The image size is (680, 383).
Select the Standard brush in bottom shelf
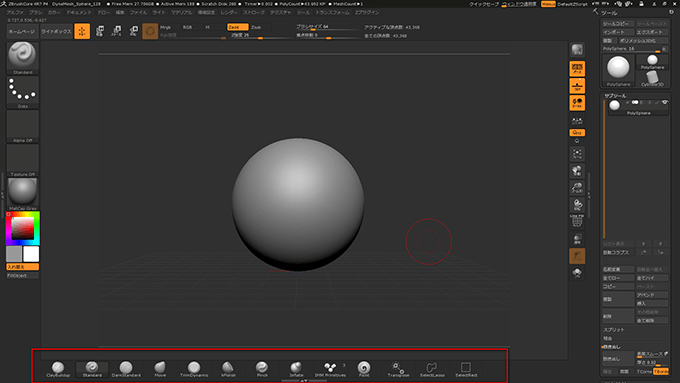pyautogui.click(x=92, y=369)
